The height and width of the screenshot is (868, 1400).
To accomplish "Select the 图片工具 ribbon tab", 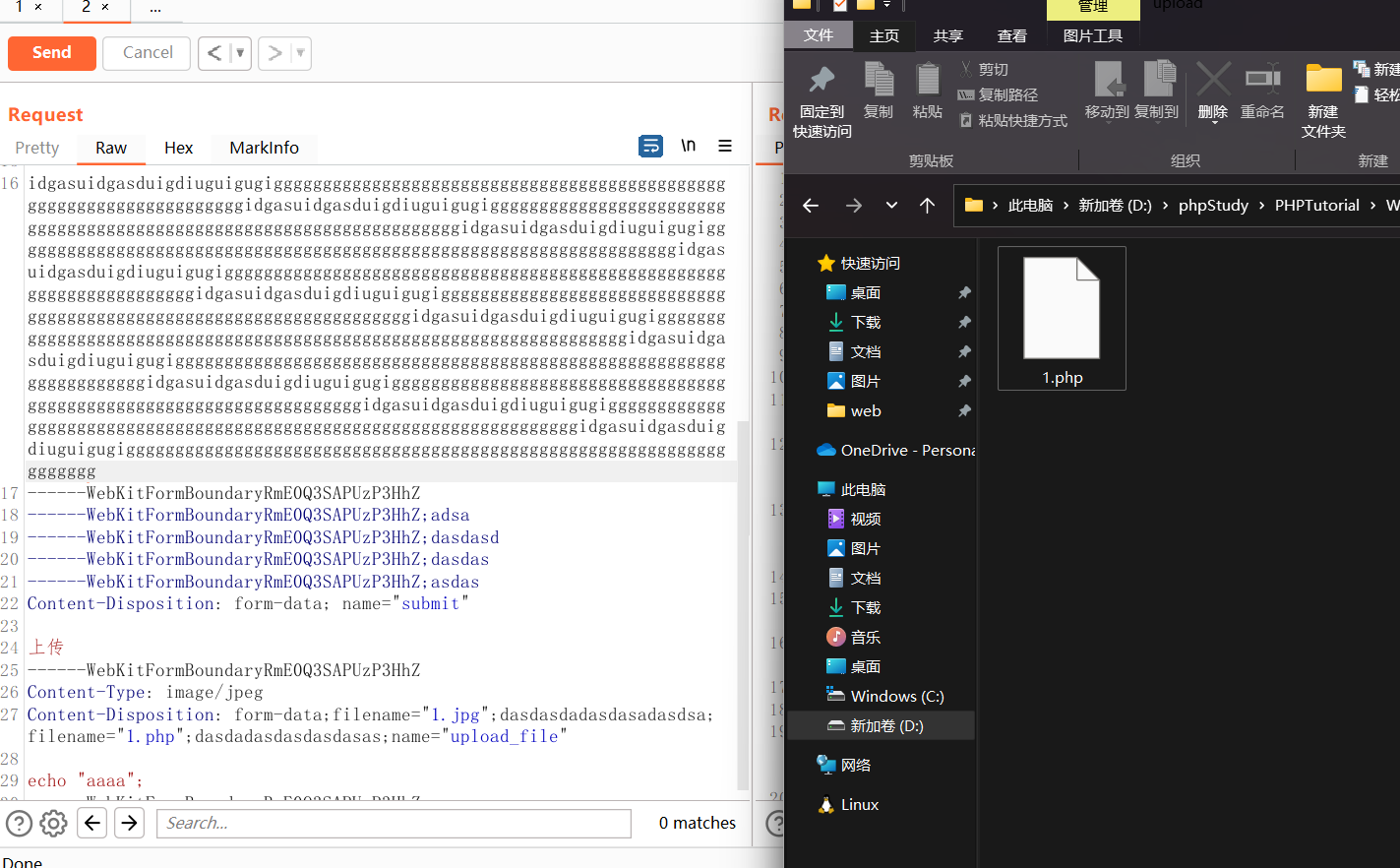I will click(x=1093, y=36).
